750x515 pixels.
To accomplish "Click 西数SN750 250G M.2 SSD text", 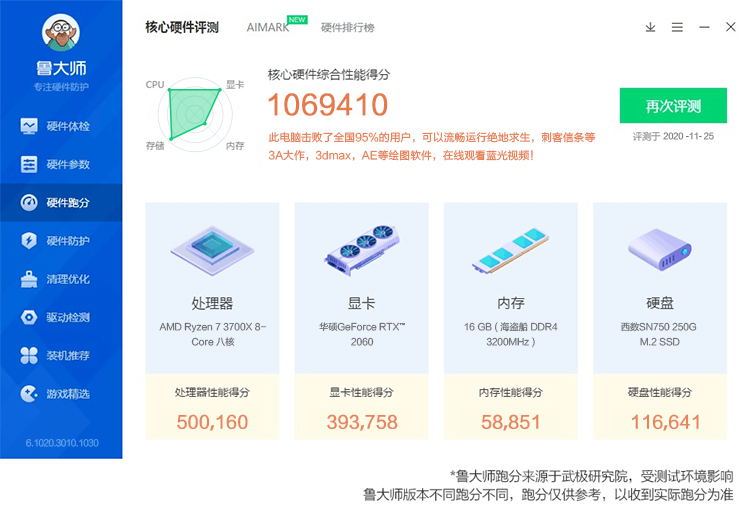I will [x=659, y=334].
